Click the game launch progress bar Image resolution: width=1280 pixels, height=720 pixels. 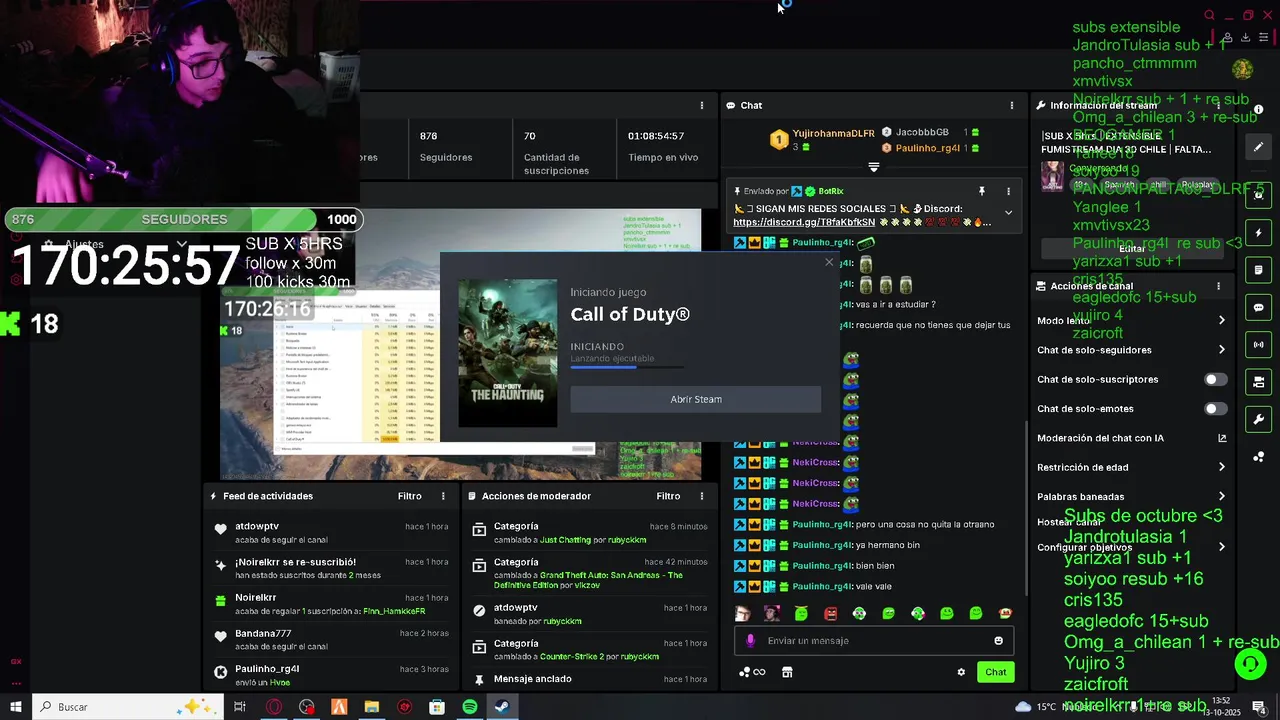[x=627, y=367]
